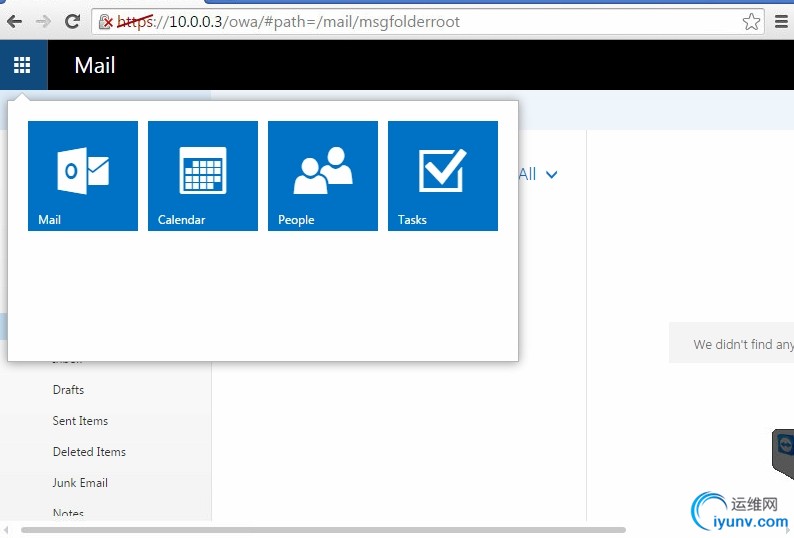Select the Drafts folder
This screenshot has height=538, width=794.
pos(68,390)
